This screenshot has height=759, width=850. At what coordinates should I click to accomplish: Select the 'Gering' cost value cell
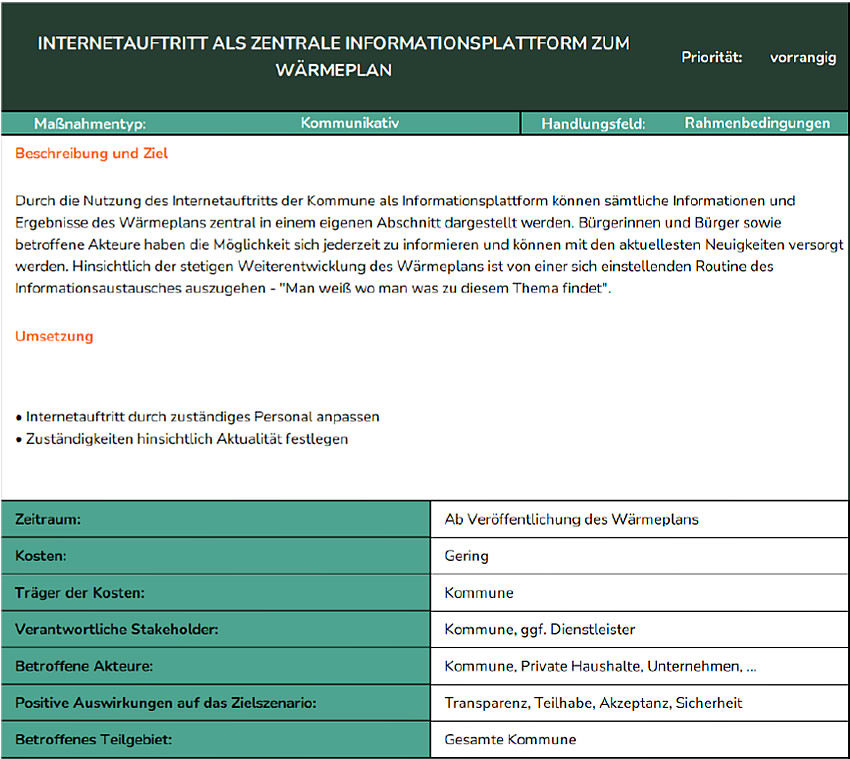click(466, 556)
